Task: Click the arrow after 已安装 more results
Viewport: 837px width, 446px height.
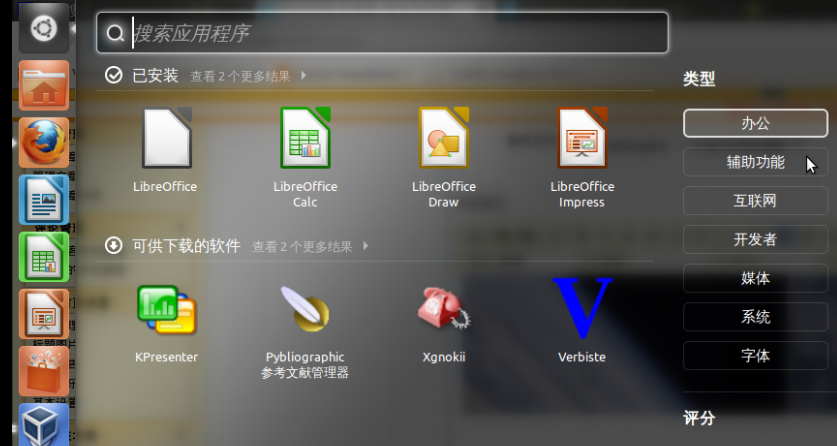Action: pyautogui.click(x=303, y=76)
